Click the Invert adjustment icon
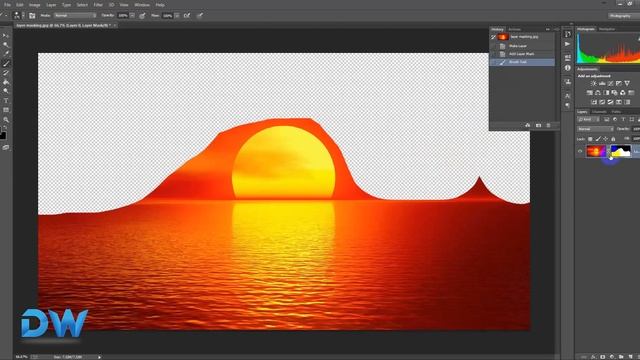 (x=594, y=102)
